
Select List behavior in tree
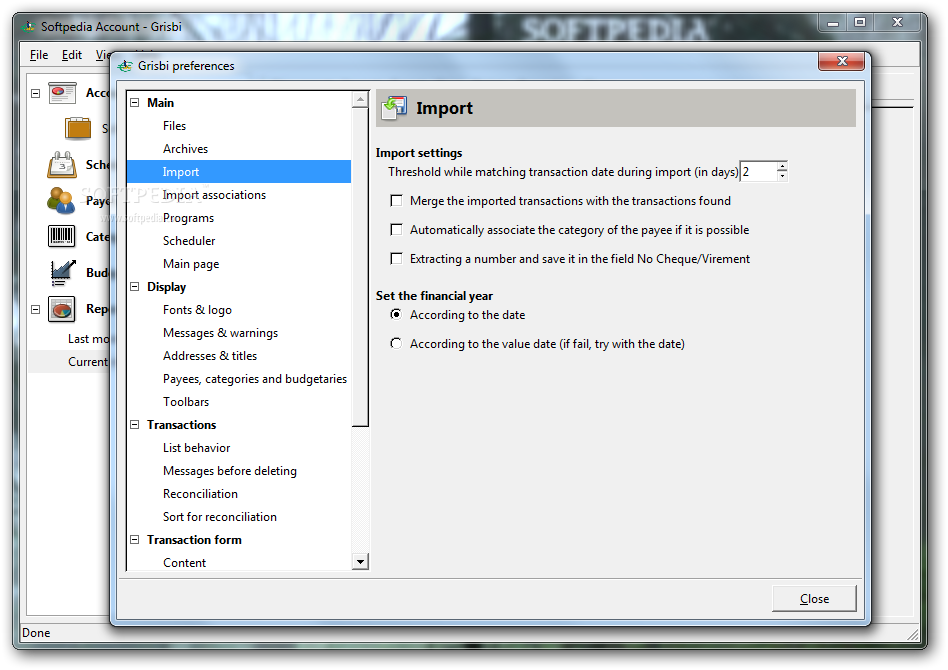point(197,447)
